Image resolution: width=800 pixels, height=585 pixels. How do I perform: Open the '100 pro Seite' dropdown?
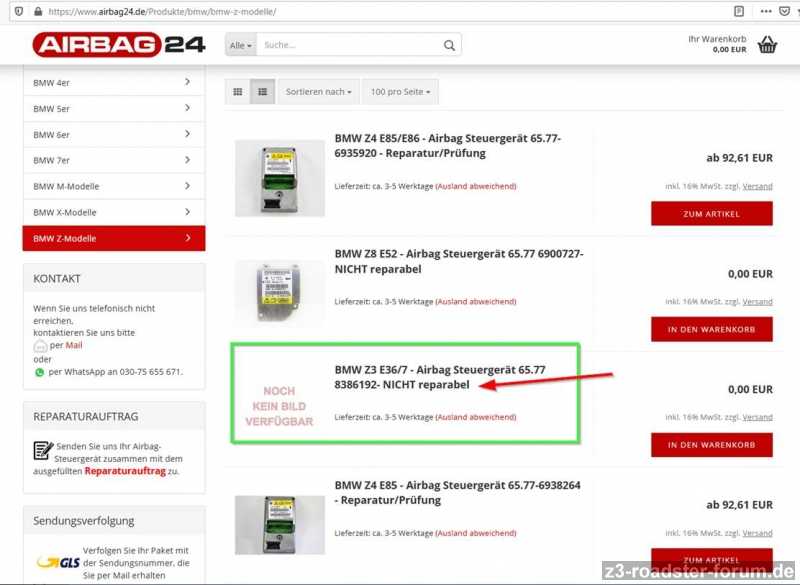[400, 92]
